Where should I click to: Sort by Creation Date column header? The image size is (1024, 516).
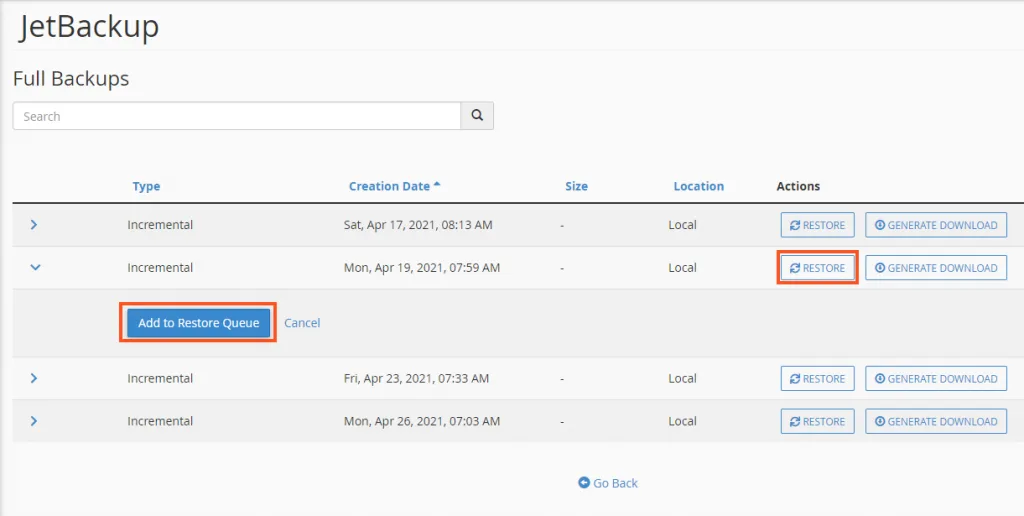point(390,186)
